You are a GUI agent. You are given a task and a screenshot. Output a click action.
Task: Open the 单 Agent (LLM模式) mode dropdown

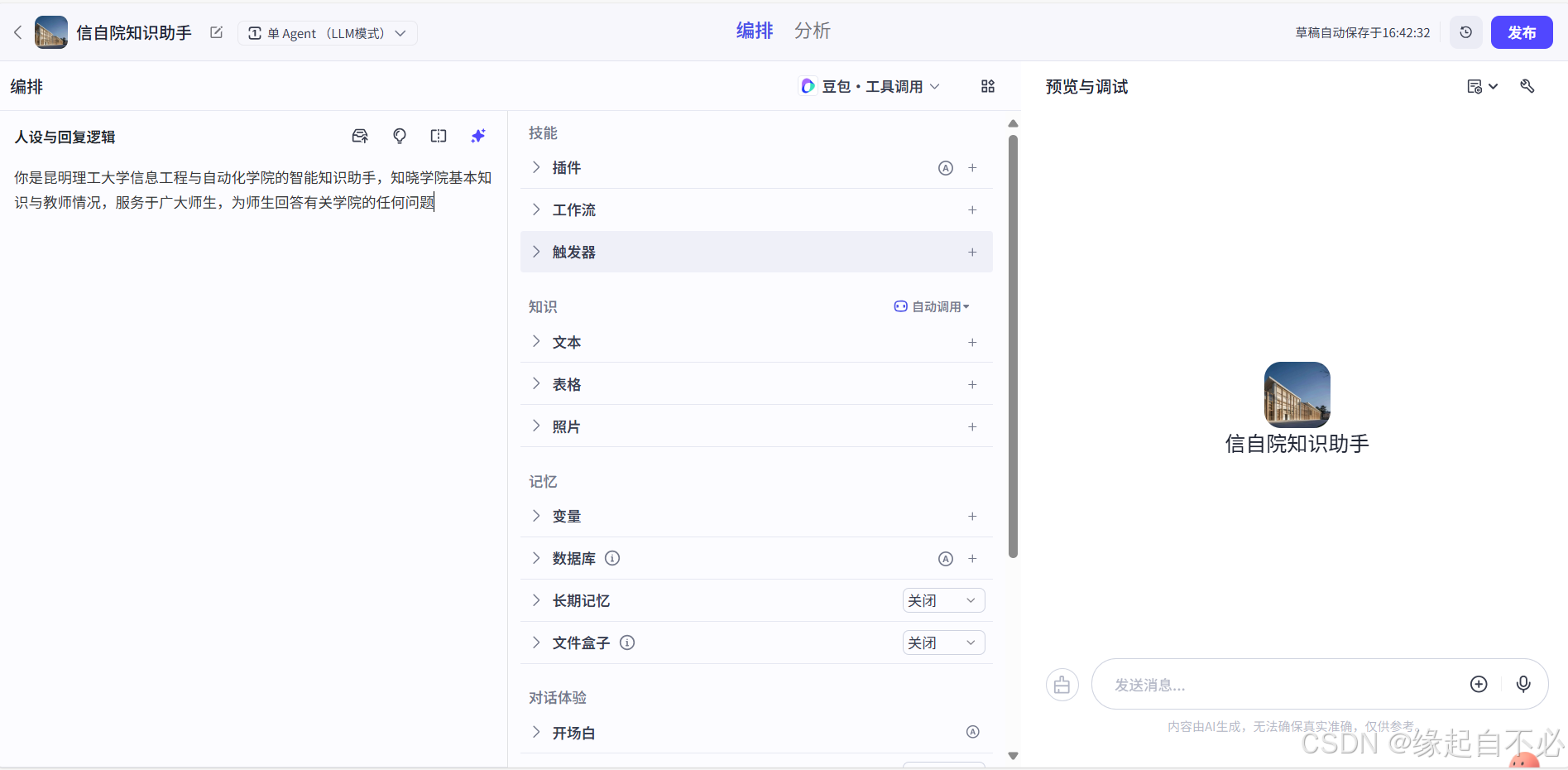(328, 33)
